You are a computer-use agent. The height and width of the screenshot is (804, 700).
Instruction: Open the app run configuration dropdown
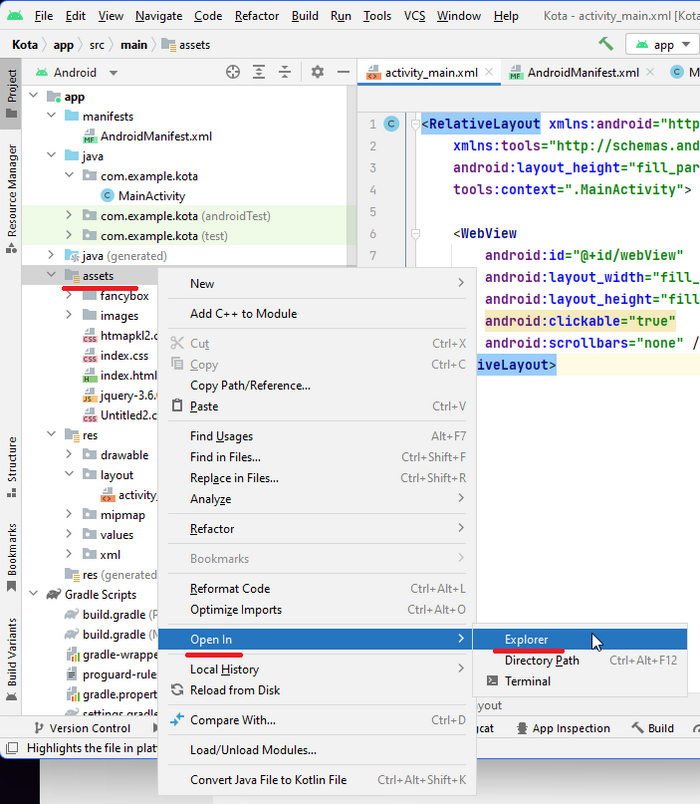point(663,45)
